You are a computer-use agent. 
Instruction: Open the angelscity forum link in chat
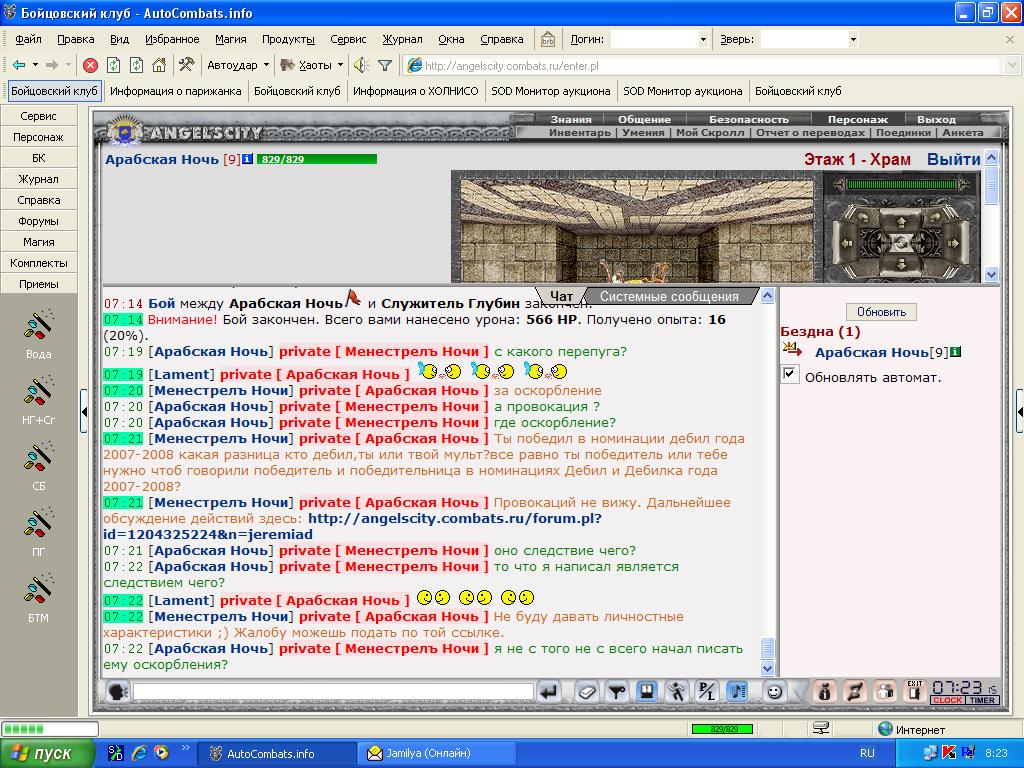(x=353, y=526)
